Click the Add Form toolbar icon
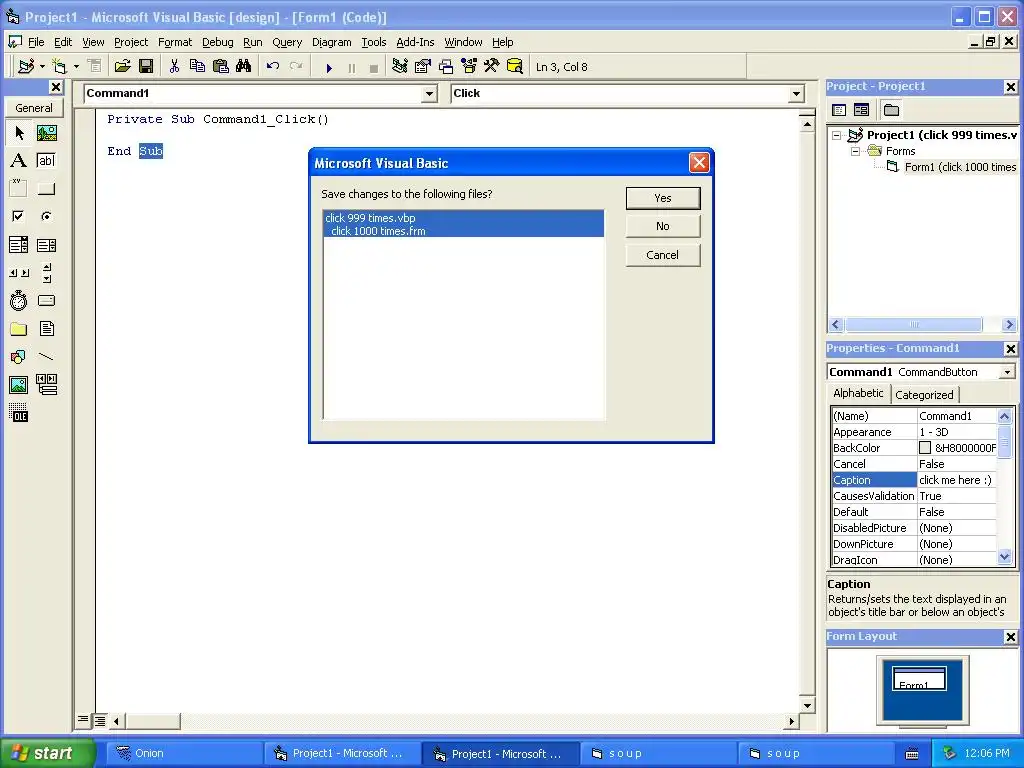 click(59, 67)
